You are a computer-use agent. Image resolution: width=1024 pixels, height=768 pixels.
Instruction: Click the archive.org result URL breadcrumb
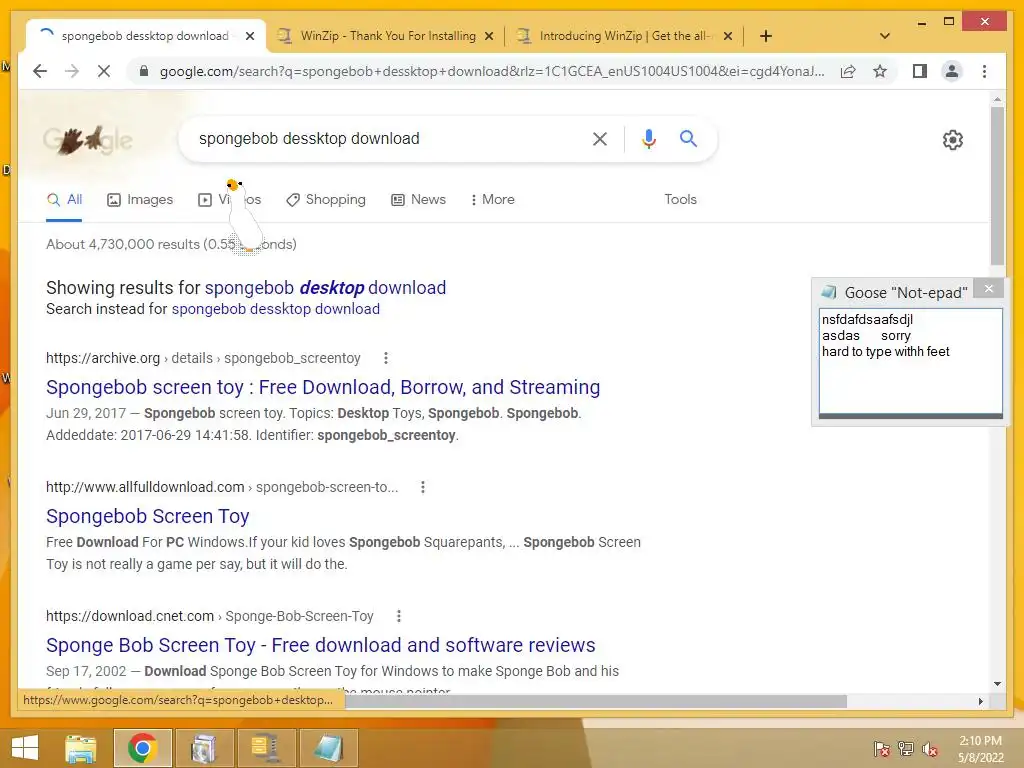pos(203,358)
